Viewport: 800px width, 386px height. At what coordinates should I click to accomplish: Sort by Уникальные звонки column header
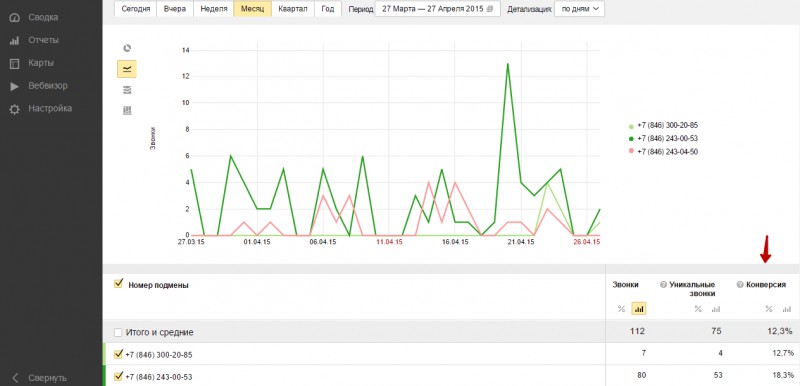(x=693, y=289)
